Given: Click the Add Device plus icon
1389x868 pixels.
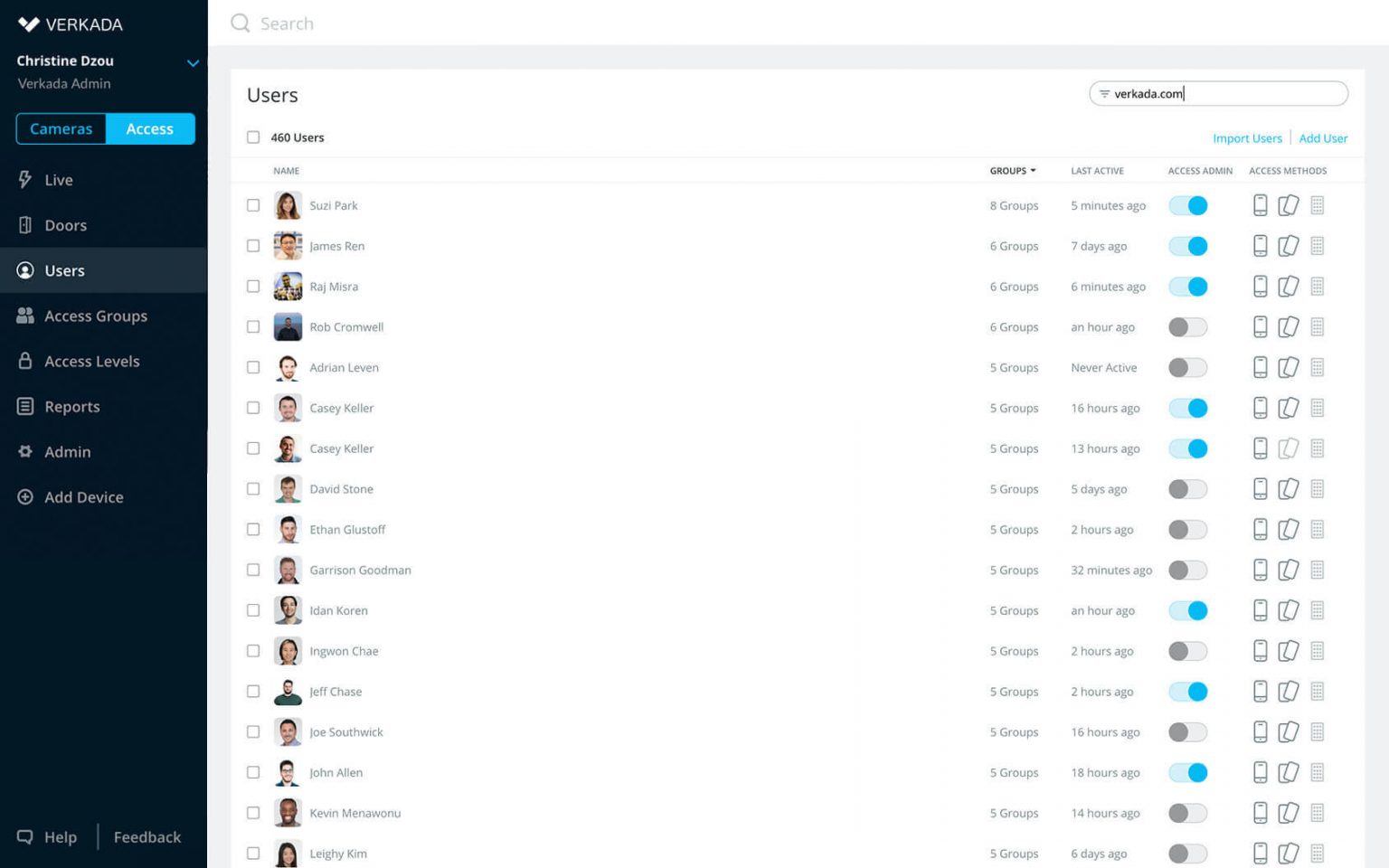Looking at the screenshot, I should (25, 497).
